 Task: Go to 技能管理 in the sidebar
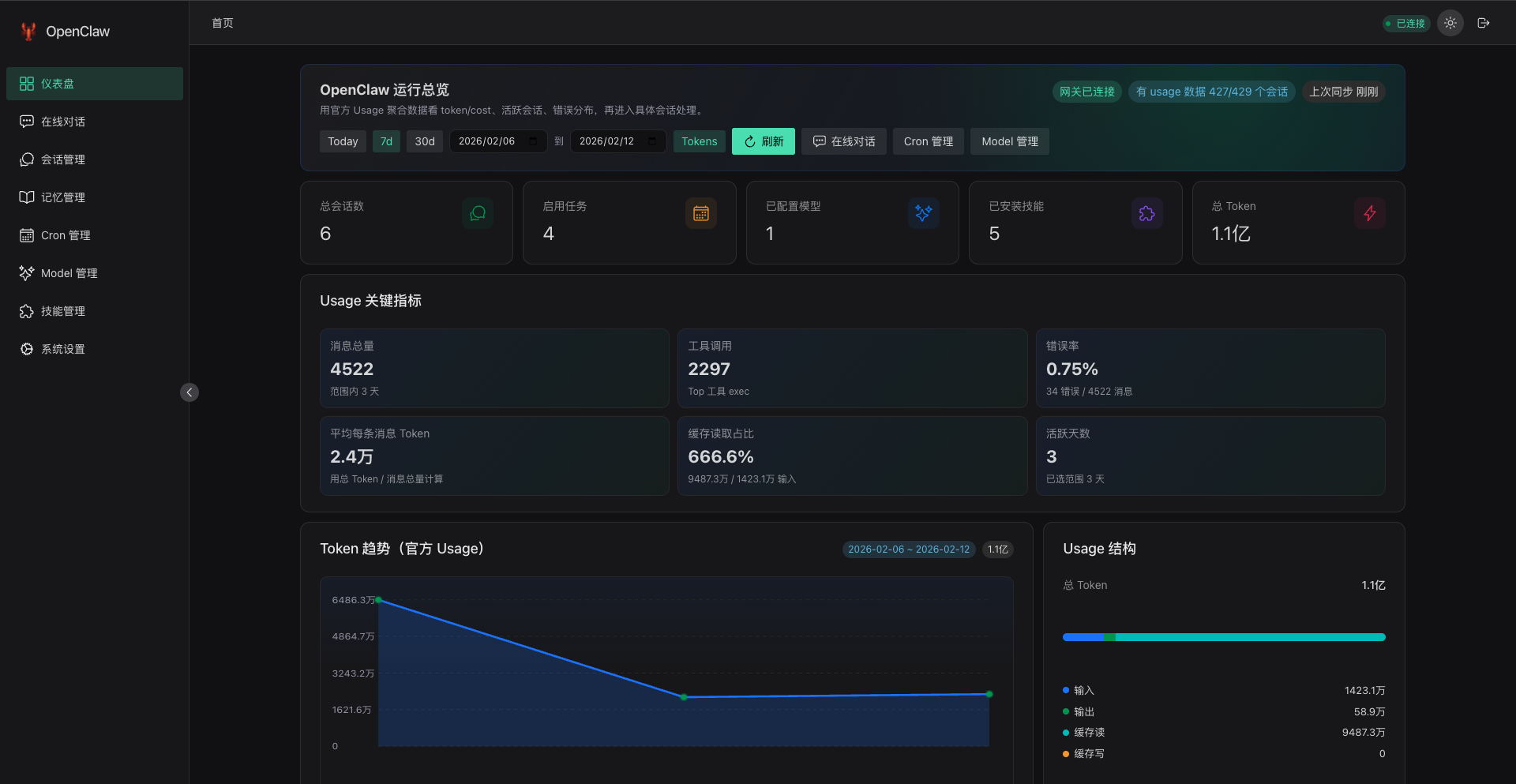click(63, 311)
